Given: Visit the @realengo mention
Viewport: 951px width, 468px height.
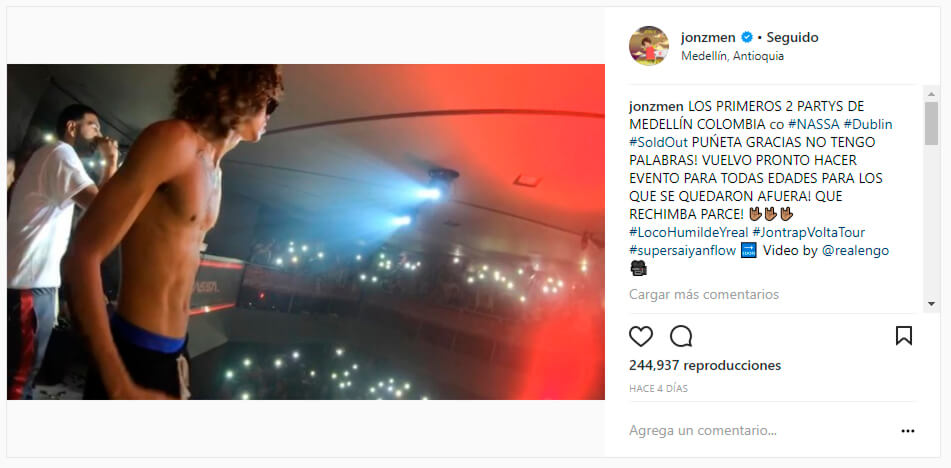Looking at the screenshot, I should tap(855, 251).
